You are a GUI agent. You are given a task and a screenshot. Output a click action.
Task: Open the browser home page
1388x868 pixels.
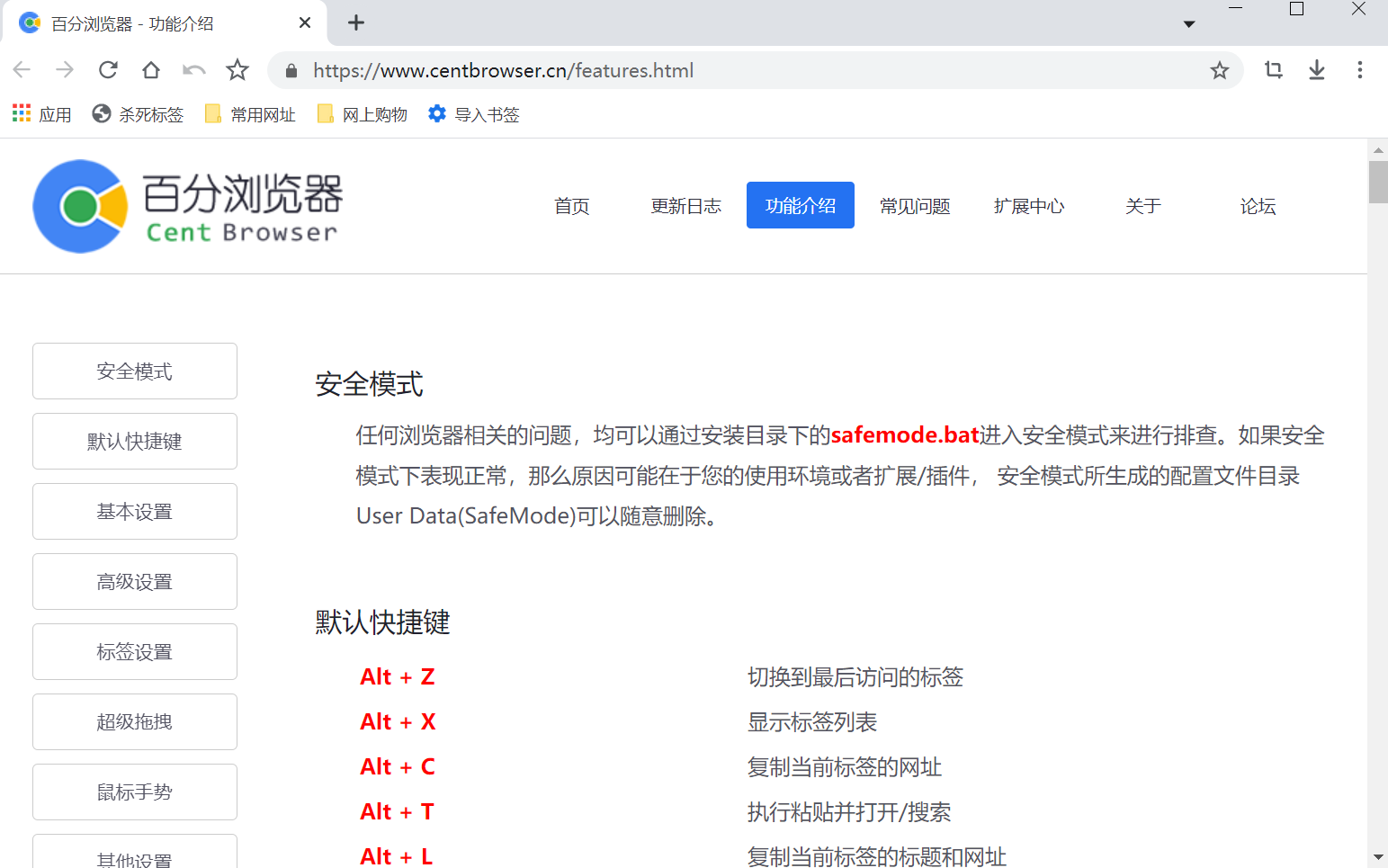[150, 69]
